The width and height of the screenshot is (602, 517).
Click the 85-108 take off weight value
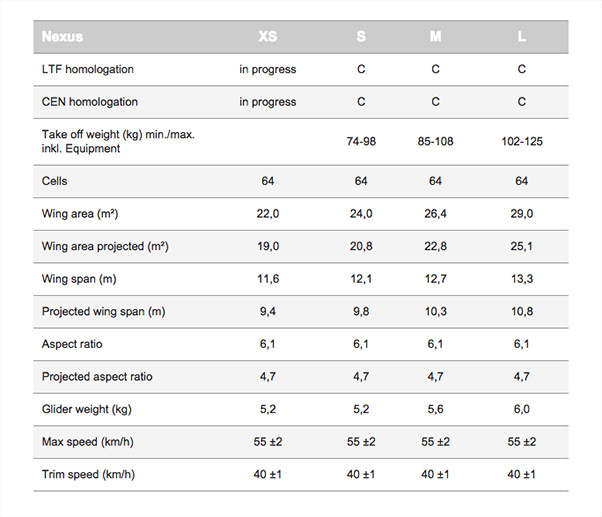tap(435, 141)
